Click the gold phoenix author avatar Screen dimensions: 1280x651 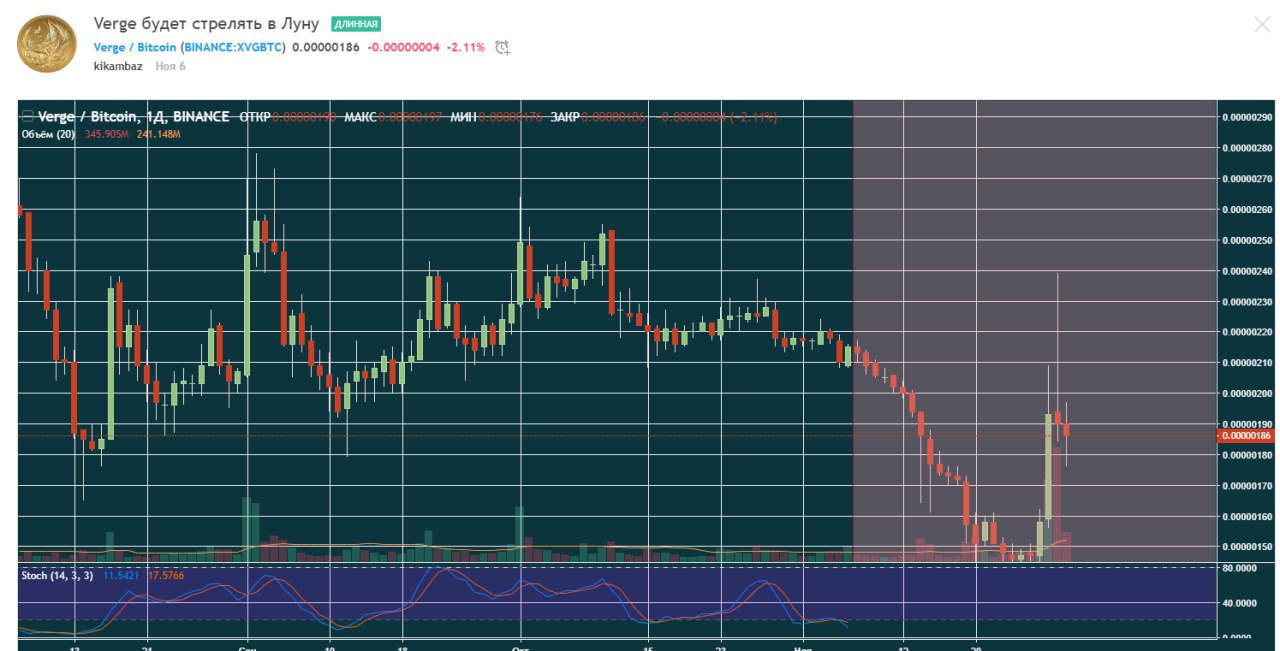pos(46,43)
